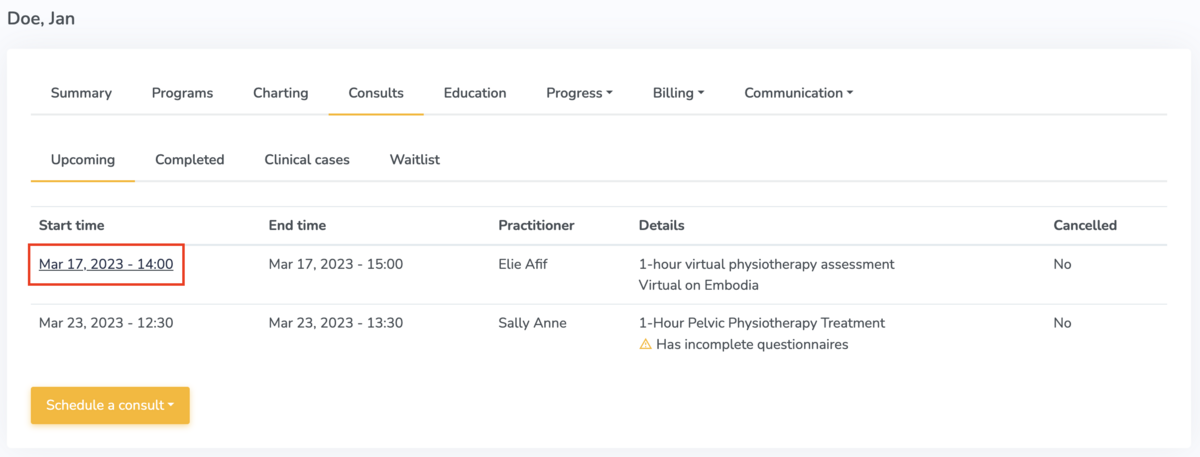Click the Schedule a consult button
The height and width of the screenshot is (457, 1200).
pos(110,406)
